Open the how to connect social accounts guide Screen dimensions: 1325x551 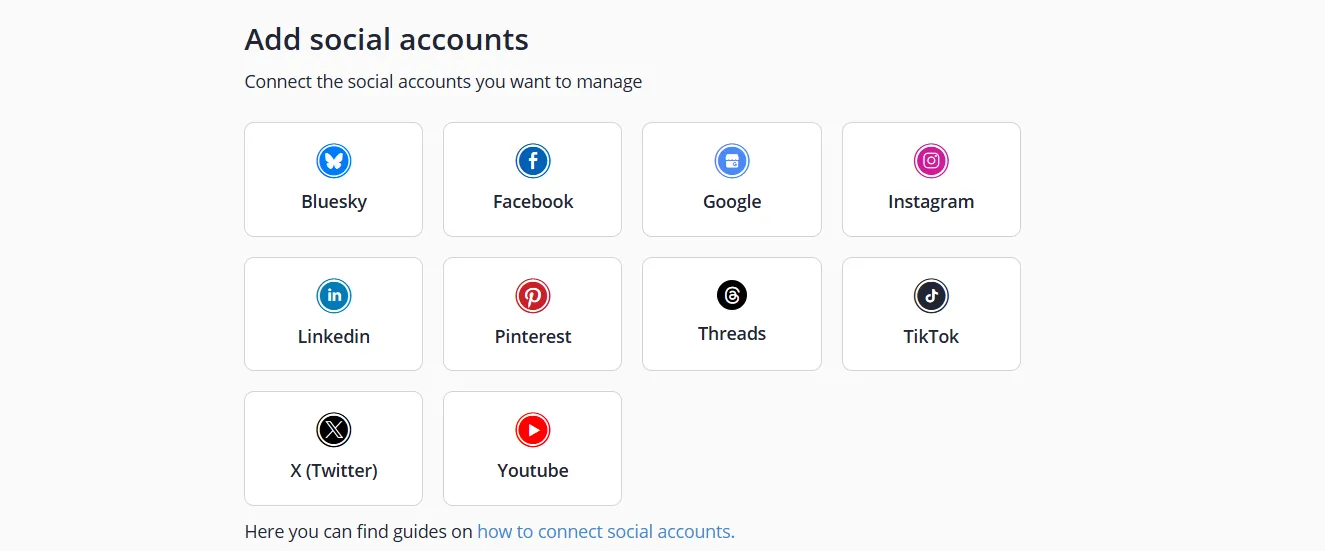605,531
